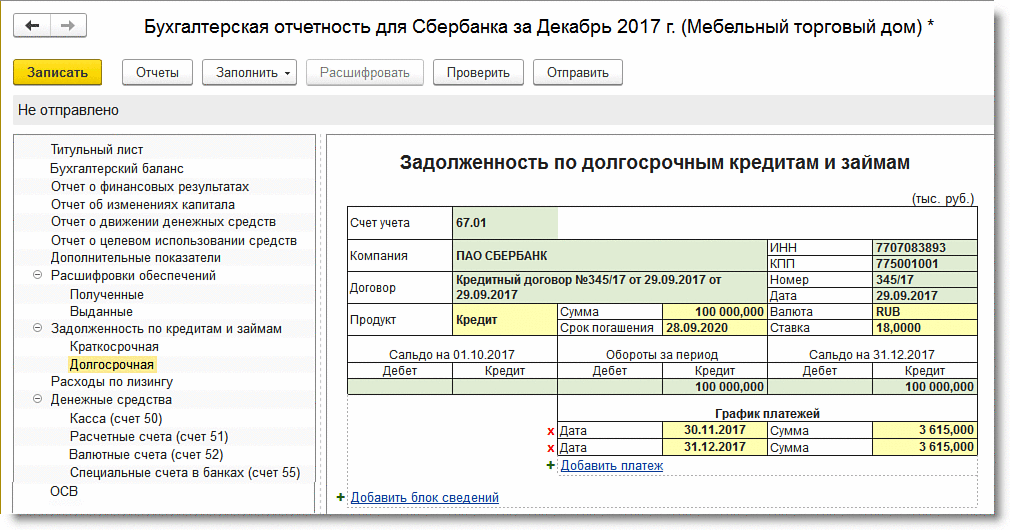This screenshot has height=530, width=1010.
Task: Click the Добавить блок сведений link
Action: [424, 498]
